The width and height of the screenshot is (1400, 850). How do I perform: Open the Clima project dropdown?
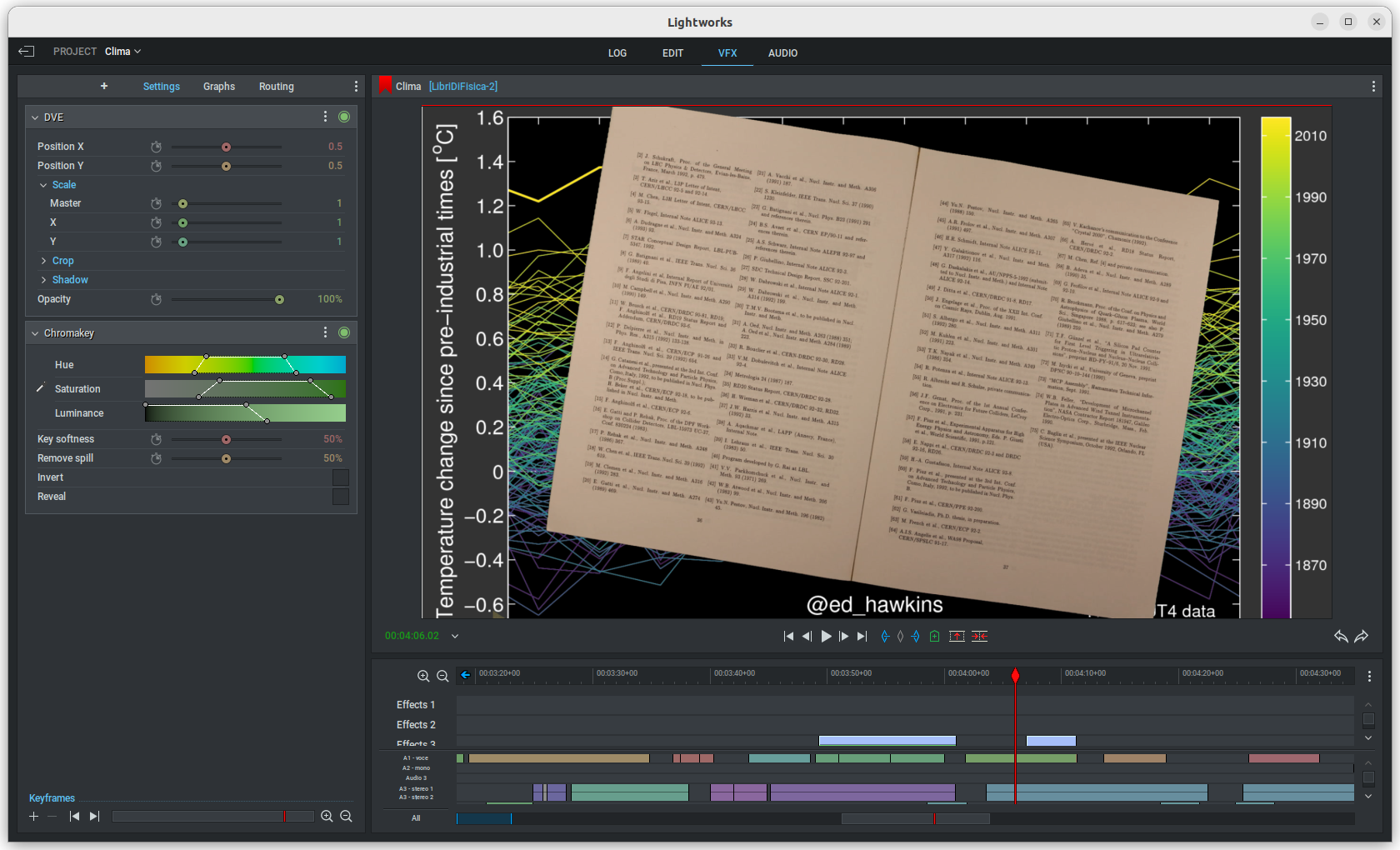pos(123,52)
